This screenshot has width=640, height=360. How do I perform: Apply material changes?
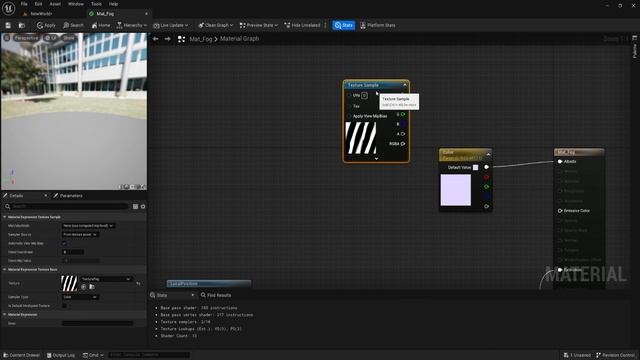tap(46, 25)
